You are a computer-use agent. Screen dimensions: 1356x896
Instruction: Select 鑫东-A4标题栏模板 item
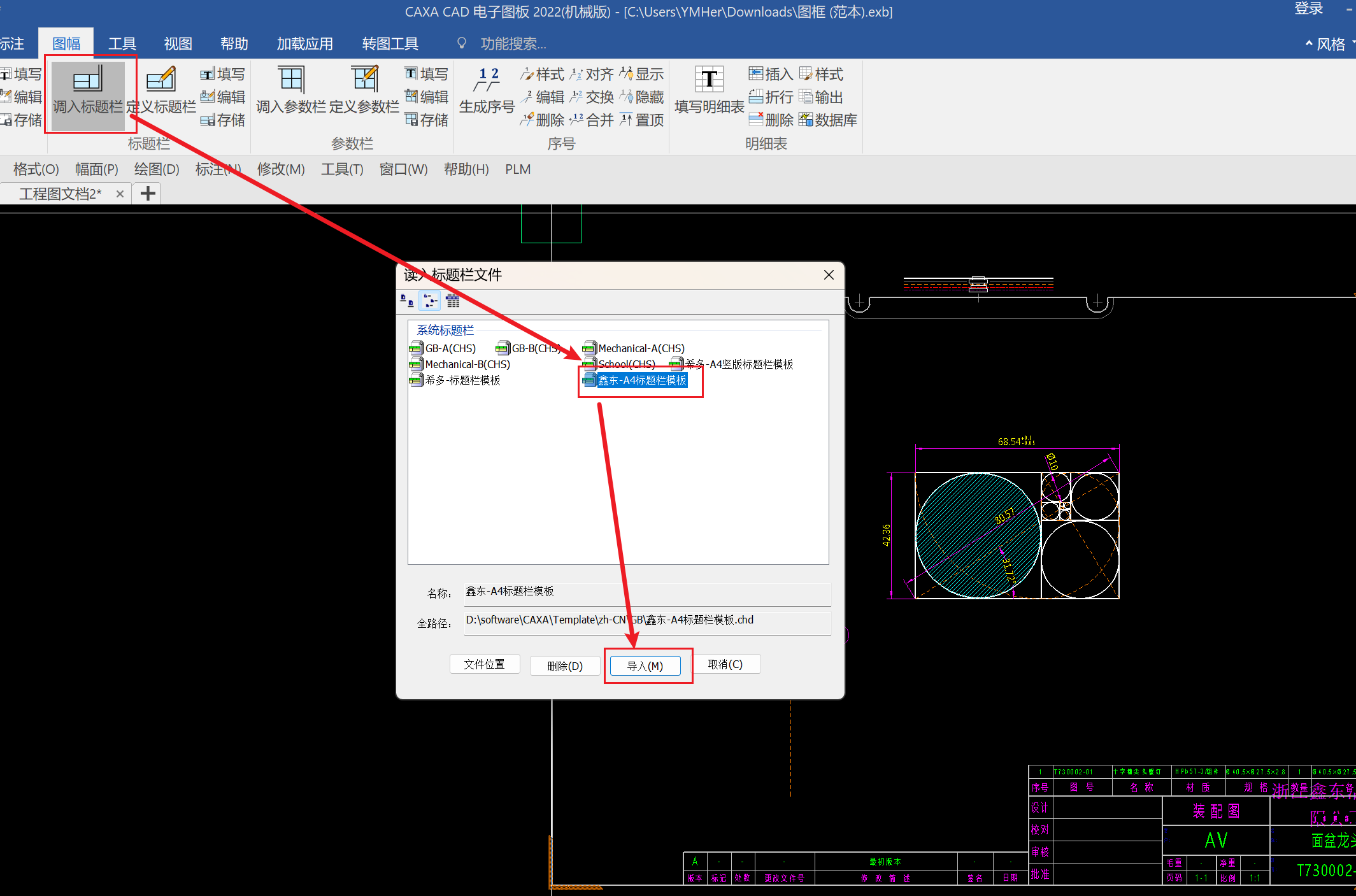point(635,380)
